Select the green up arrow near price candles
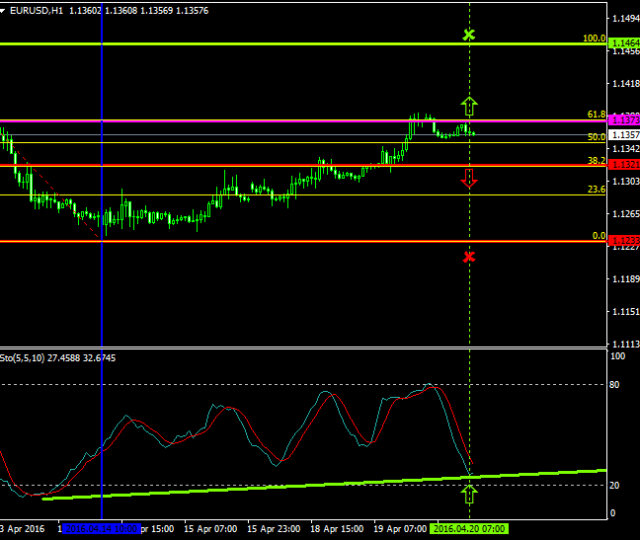This screenshot has width=640, height=540. click(469, 105)
